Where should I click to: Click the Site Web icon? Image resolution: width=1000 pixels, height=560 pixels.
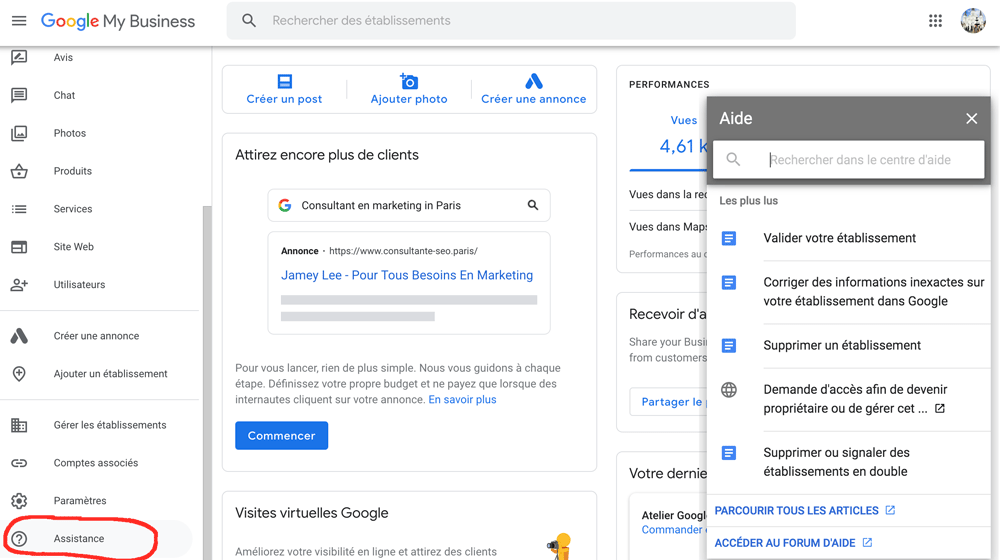point(19,247)
